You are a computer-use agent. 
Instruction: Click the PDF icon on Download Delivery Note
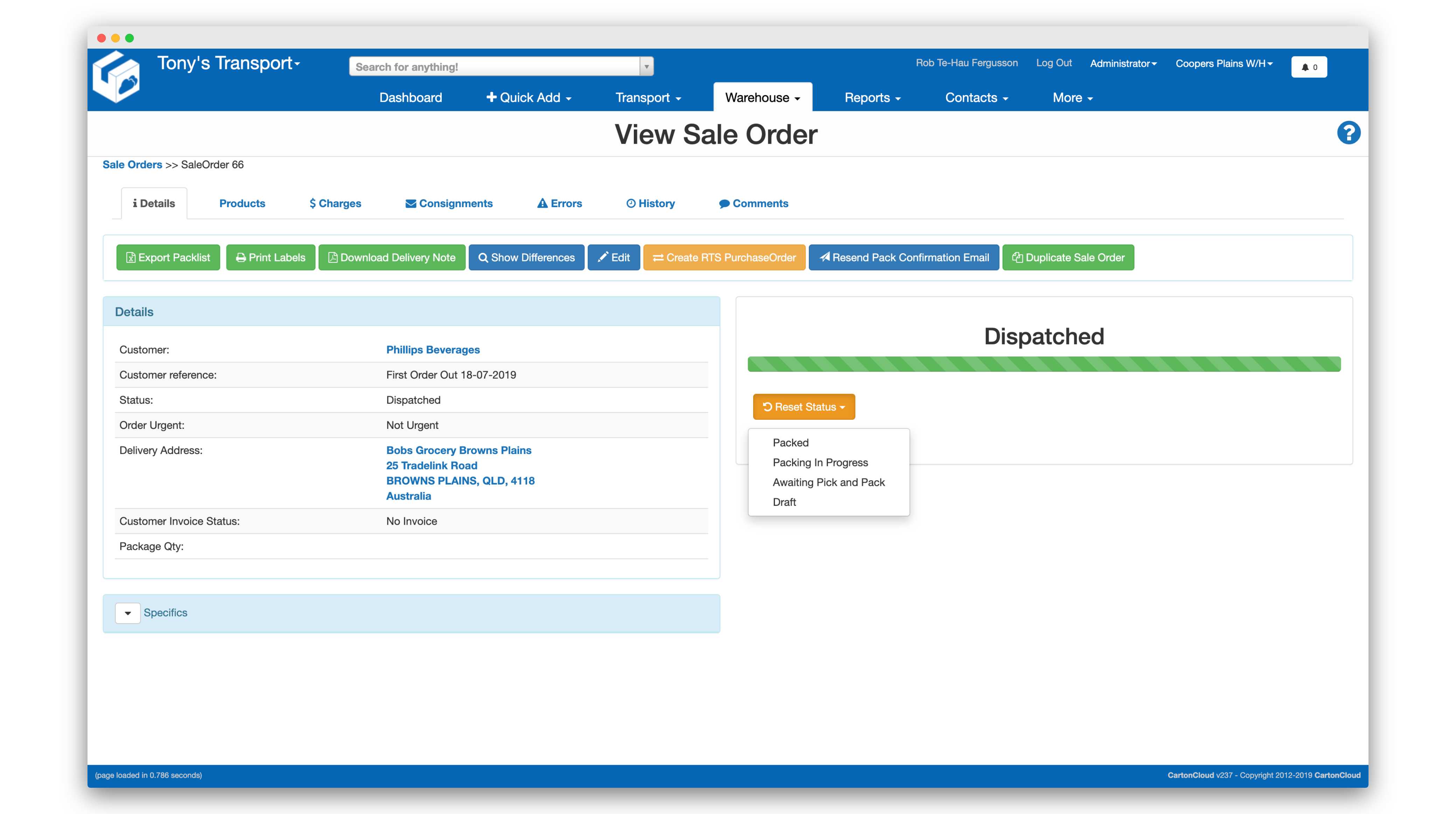(333, 257)
